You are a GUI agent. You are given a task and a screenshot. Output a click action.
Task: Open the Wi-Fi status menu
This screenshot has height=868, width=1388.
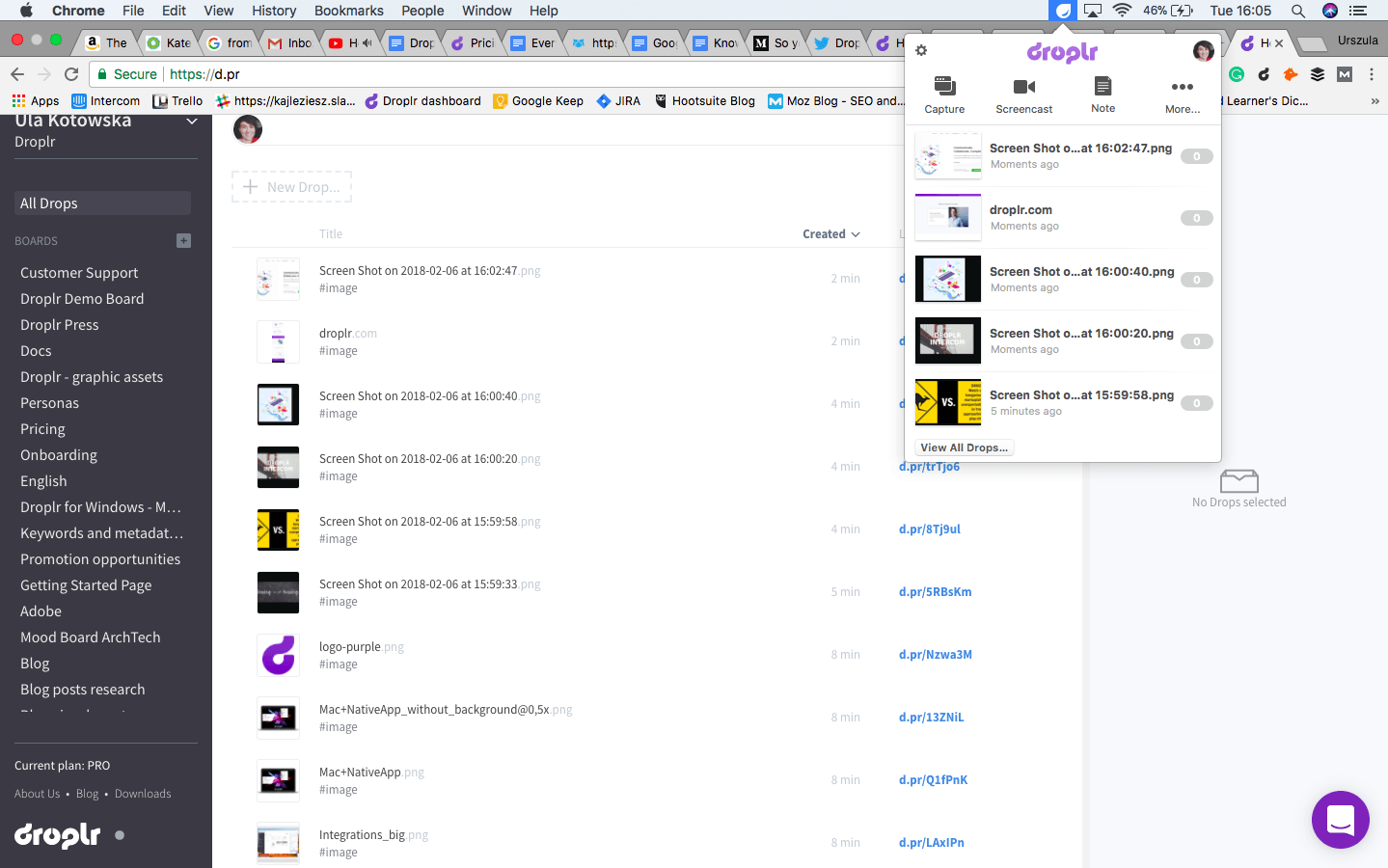pos(1122,11)
